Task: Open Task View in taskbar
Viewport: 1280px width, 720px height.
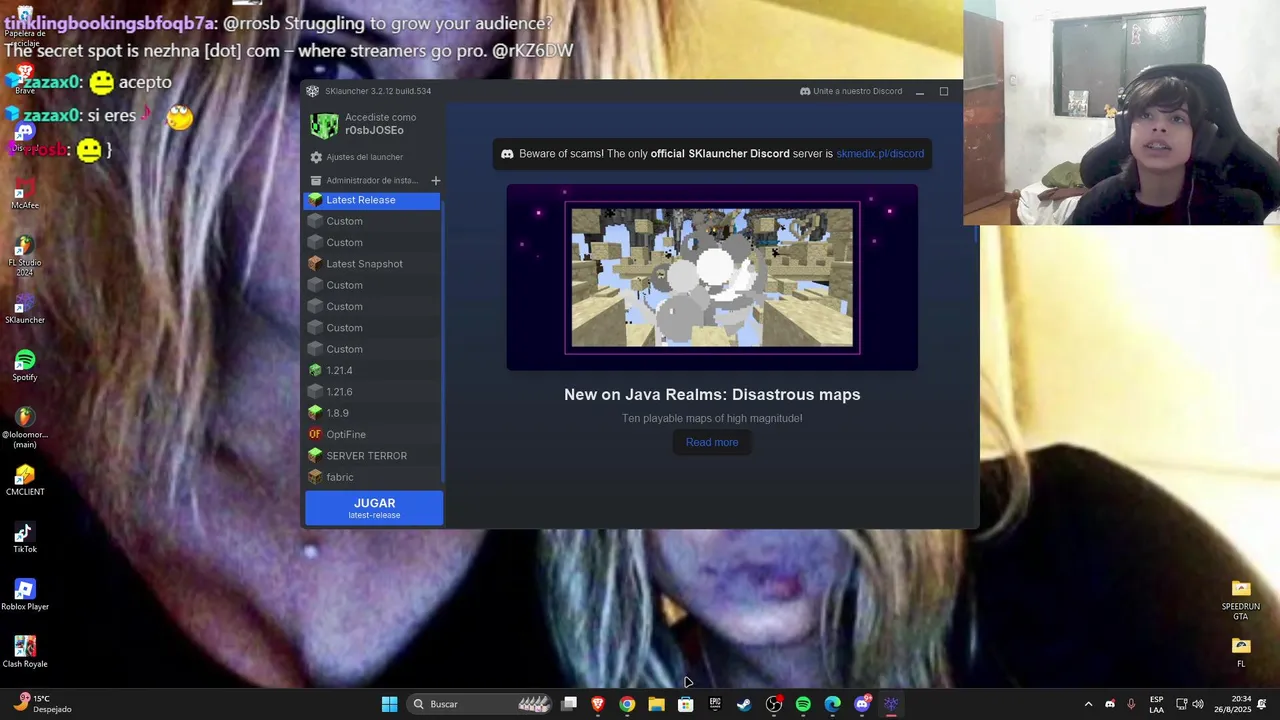Action: 569,704
